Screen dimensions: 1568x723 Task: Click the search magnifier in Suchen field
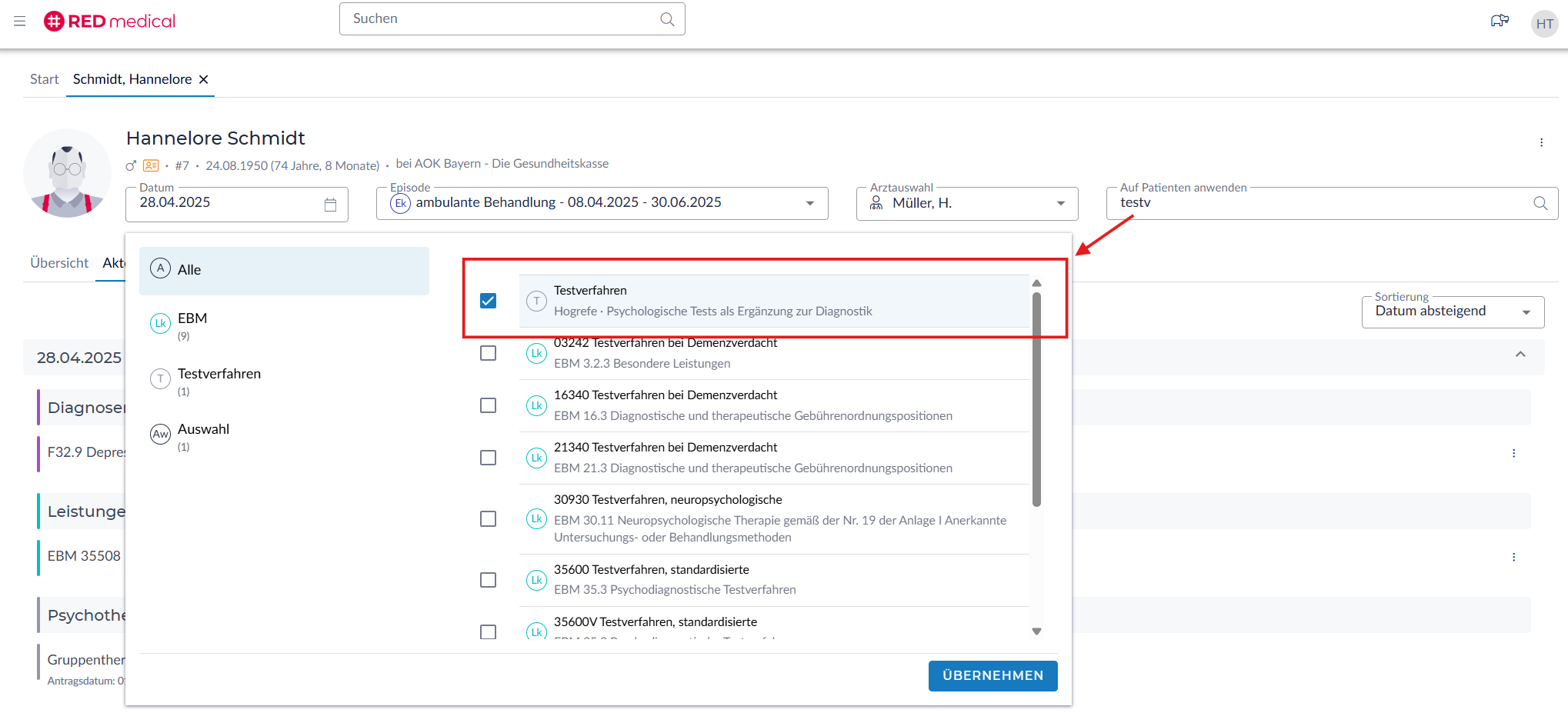click(x=666, y=19)
